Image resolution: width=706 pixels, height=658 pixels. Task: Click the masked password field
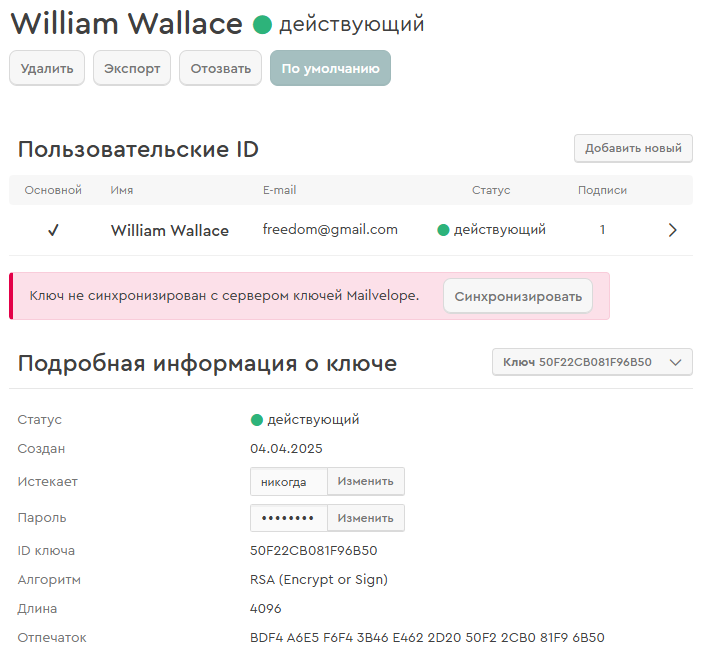click(288, 518)
